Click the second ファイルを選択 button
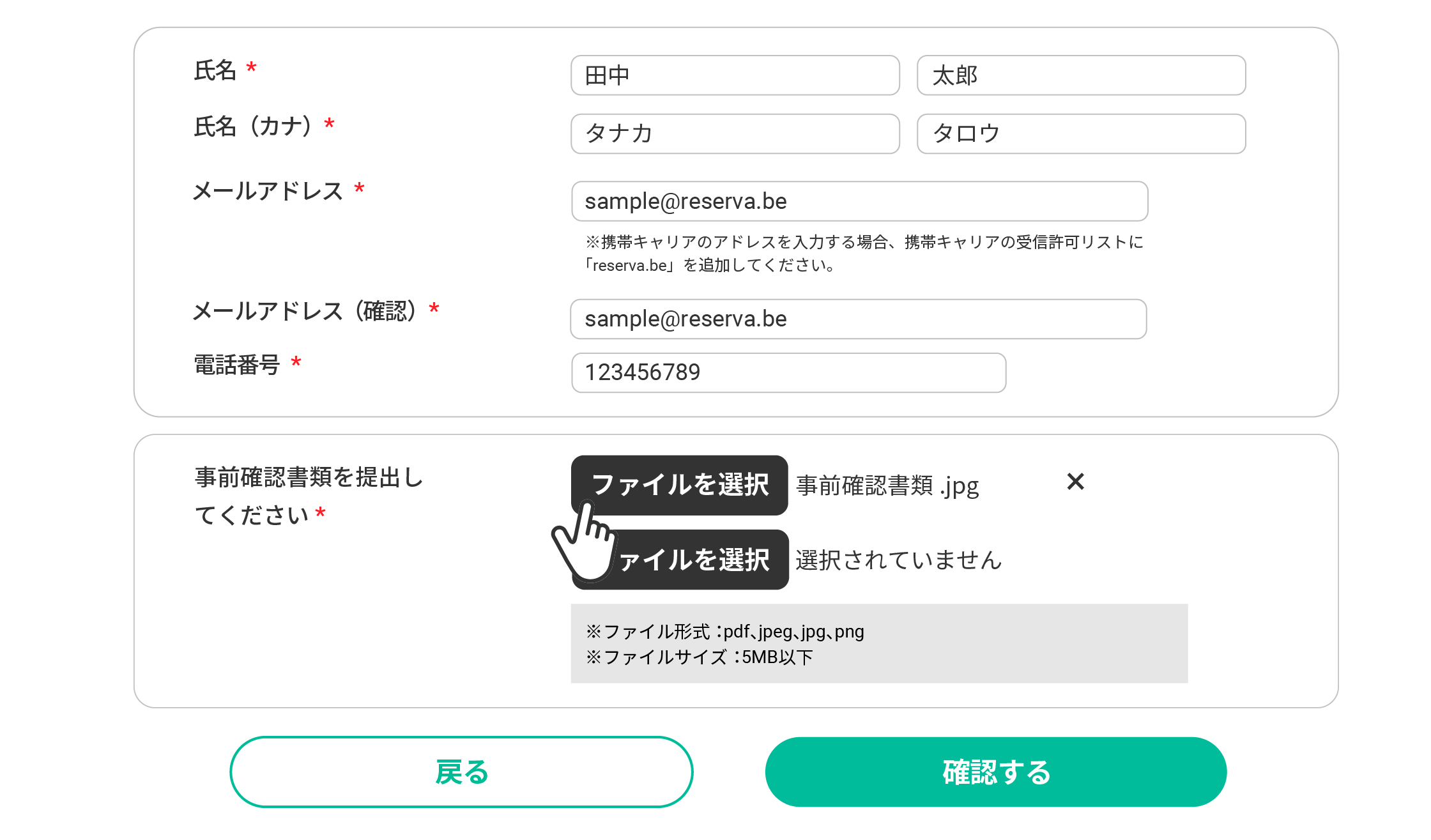Screen dimensions: 1431x840 693,560
